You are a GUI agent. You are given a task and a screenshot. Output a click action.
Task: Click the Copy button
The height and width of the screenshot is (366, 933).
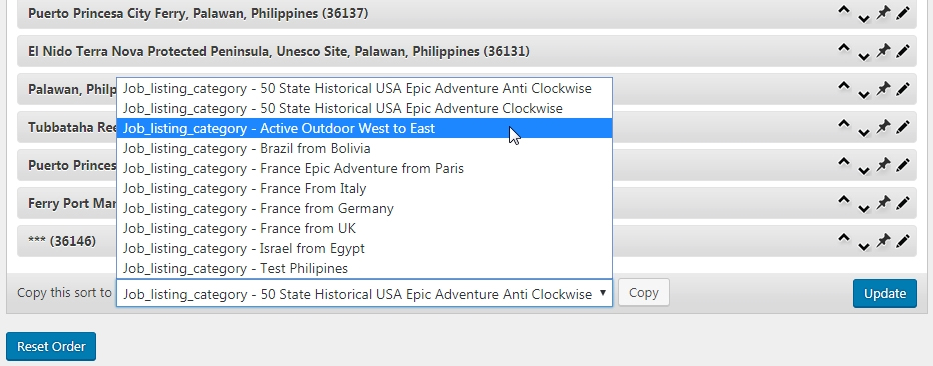tap(644, 293)
